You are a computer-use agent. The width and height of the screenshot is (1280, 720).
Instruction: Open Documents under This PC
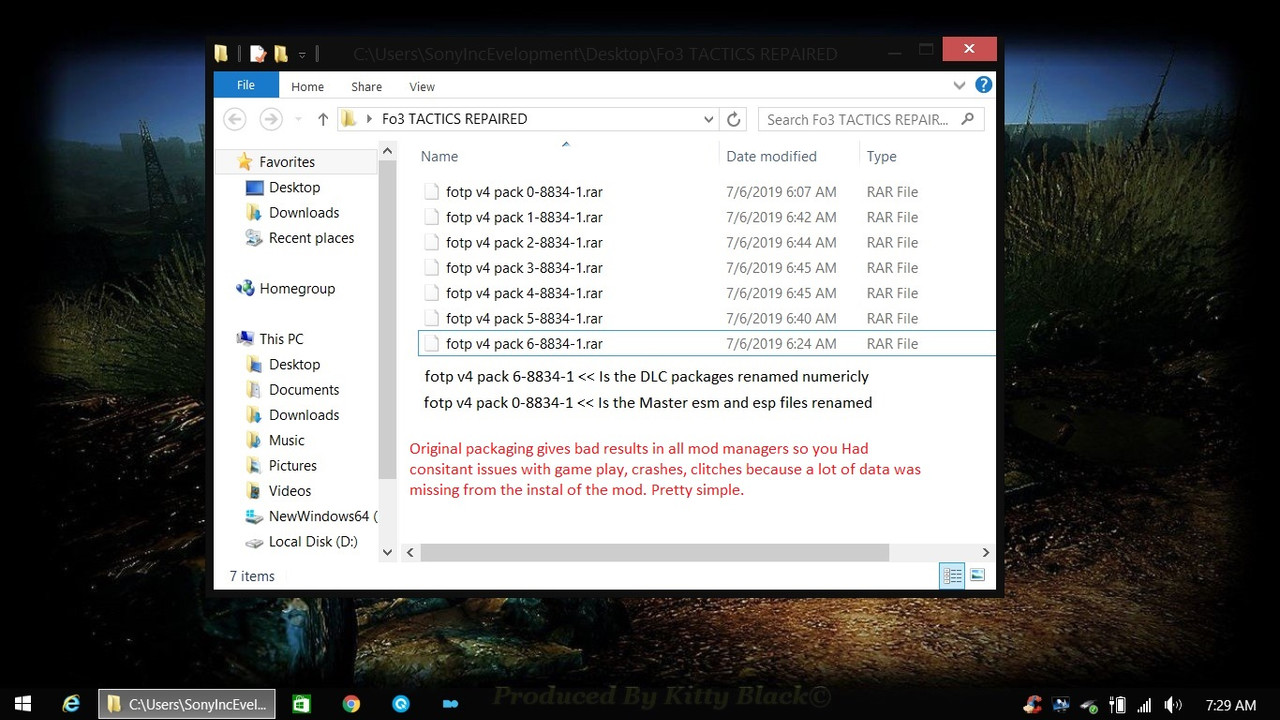point(304,389)
